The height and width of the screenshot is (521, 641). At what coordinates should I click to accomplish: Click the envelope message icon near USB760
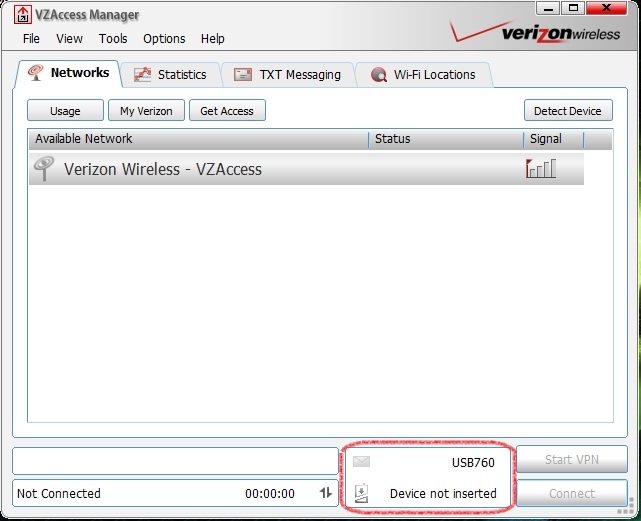pyautogui.click(x=361, y=462)
